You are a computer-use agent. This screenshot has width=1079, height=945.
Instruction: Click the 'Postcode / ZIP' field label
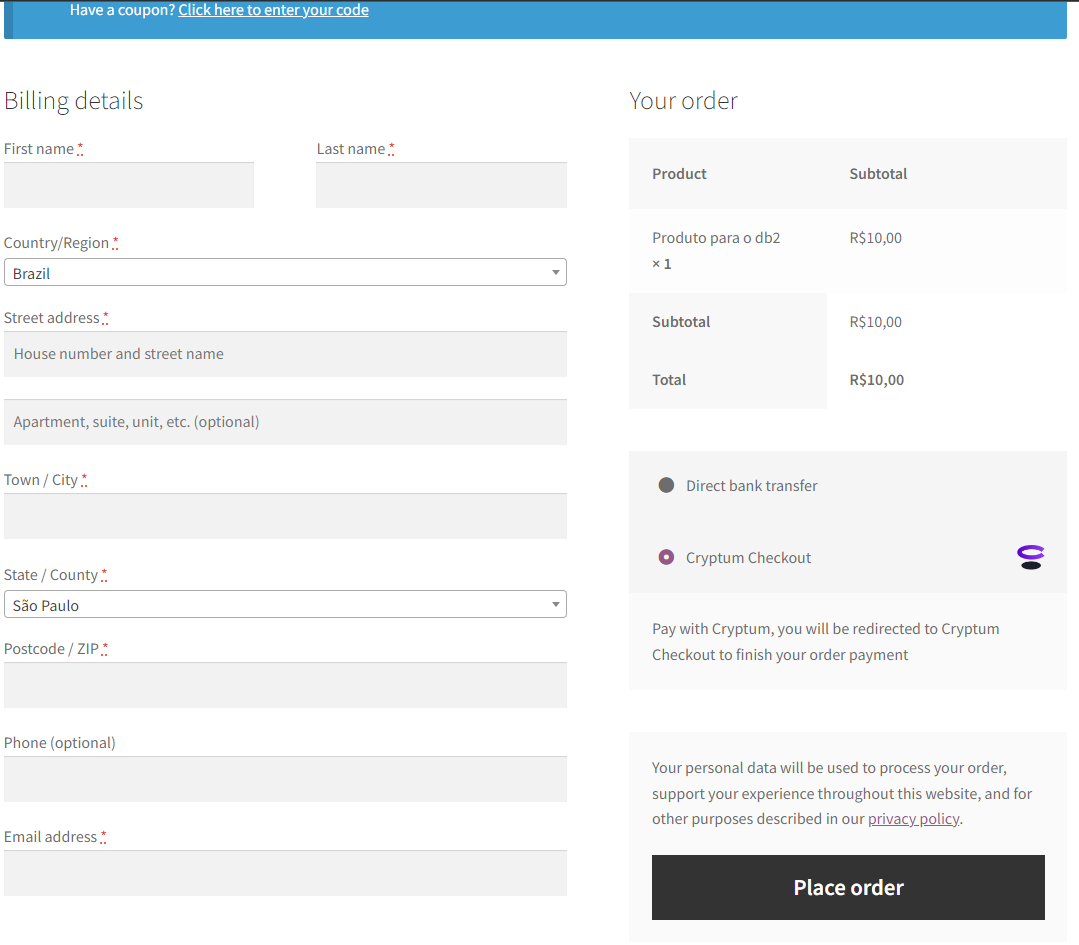coord(52,649)
